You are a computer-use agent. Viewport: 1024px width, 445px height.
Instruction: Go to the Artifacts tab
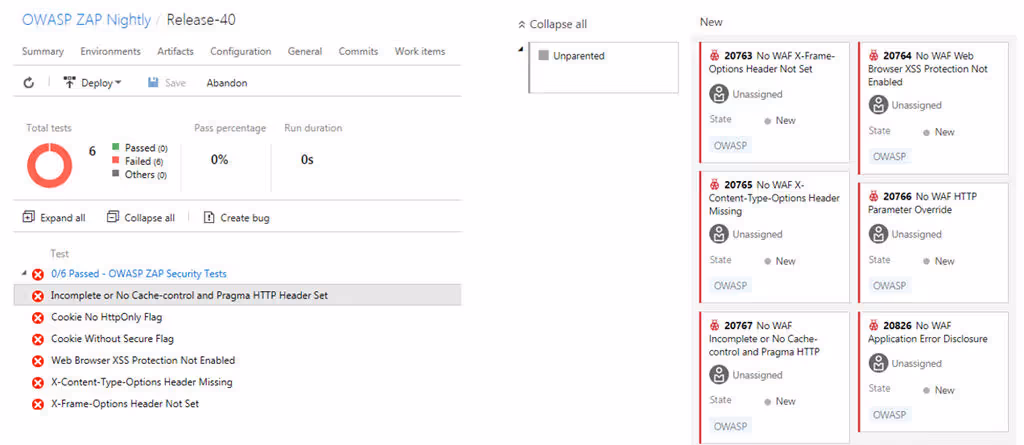coord(175,51)
